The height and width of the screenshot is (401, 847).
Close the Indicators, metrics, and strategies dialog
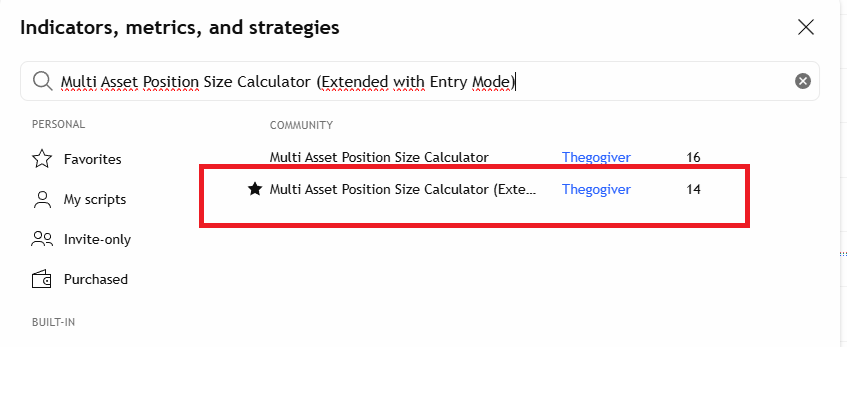[806, 28]
